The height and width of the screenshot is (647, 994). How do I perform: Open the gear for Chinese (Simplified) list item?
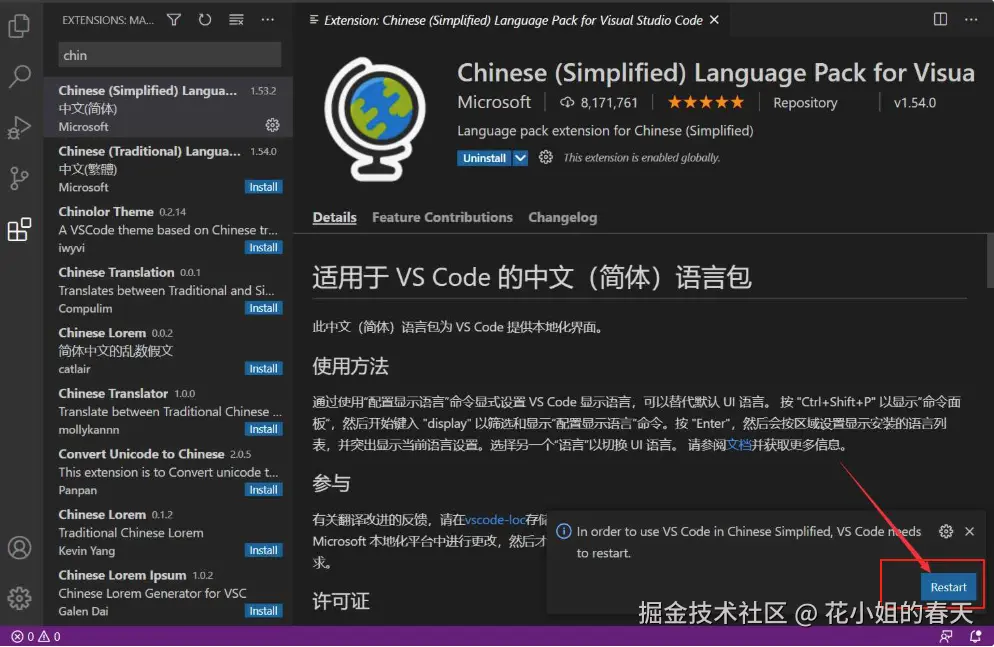click(273, 125)
